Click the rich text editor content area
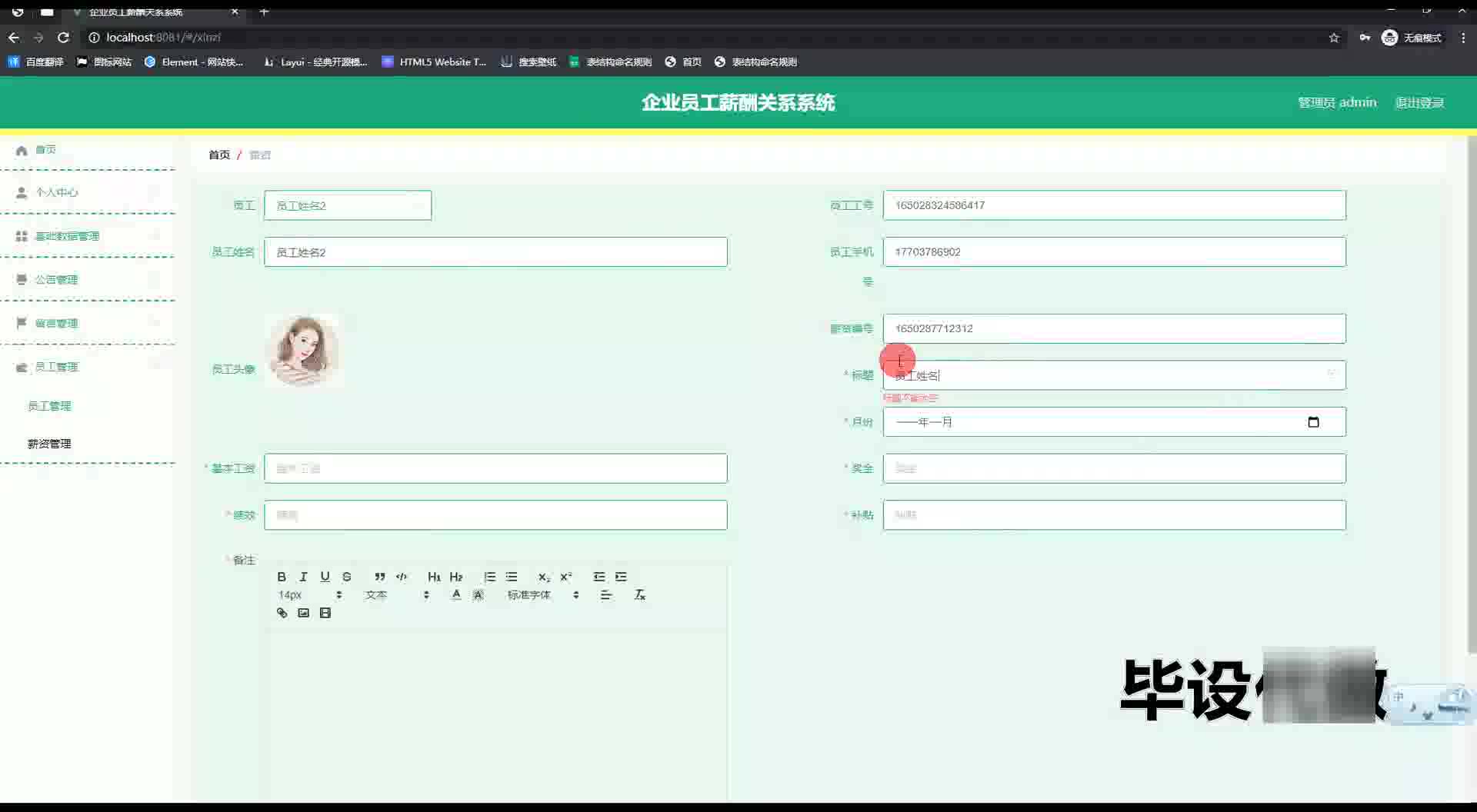This screenshot has height=812, width=1477. (x=496, y=715)
